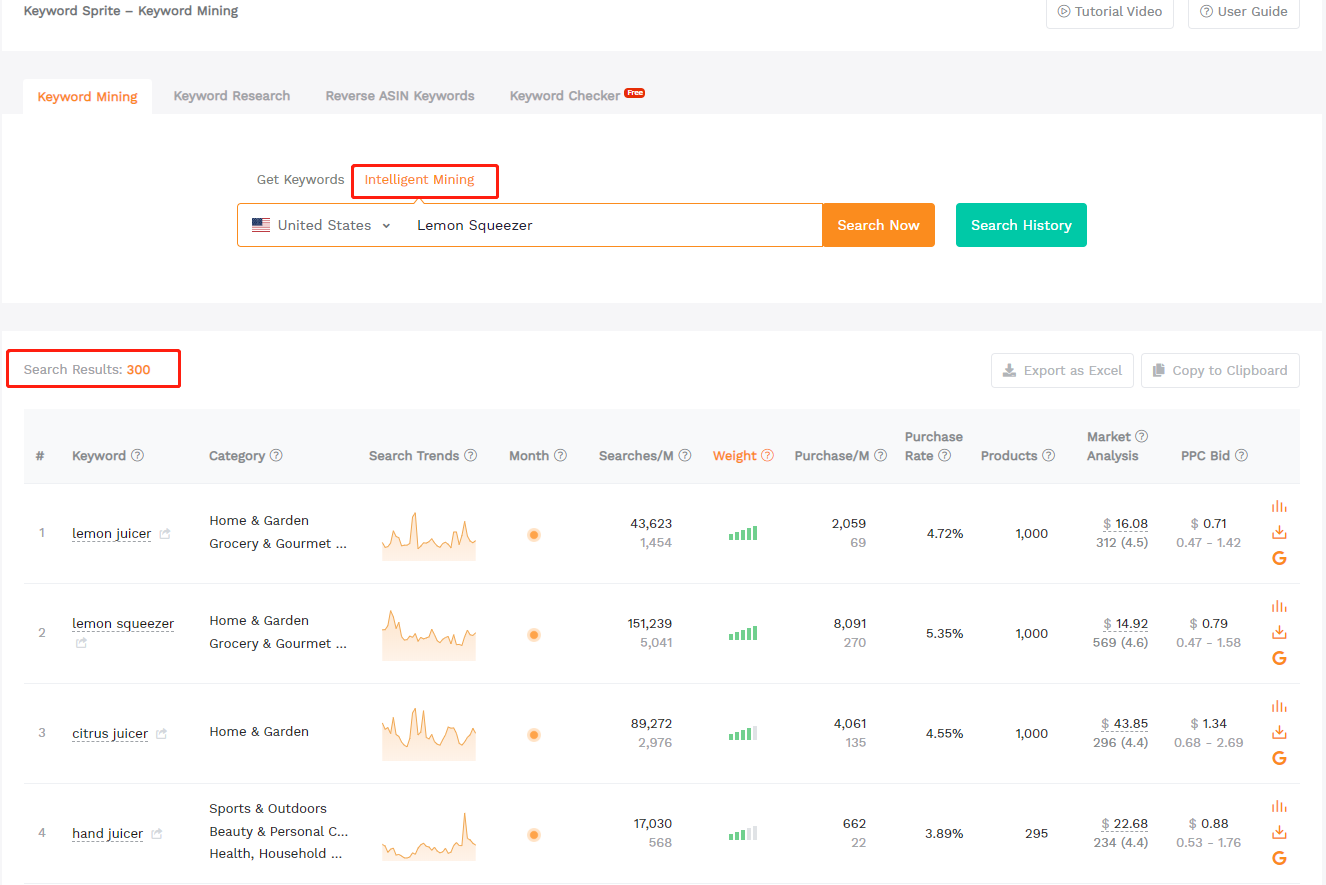This screenshot has width=1326, height=885.
Task: Click the keyword search input field
Action: (610, 225)
